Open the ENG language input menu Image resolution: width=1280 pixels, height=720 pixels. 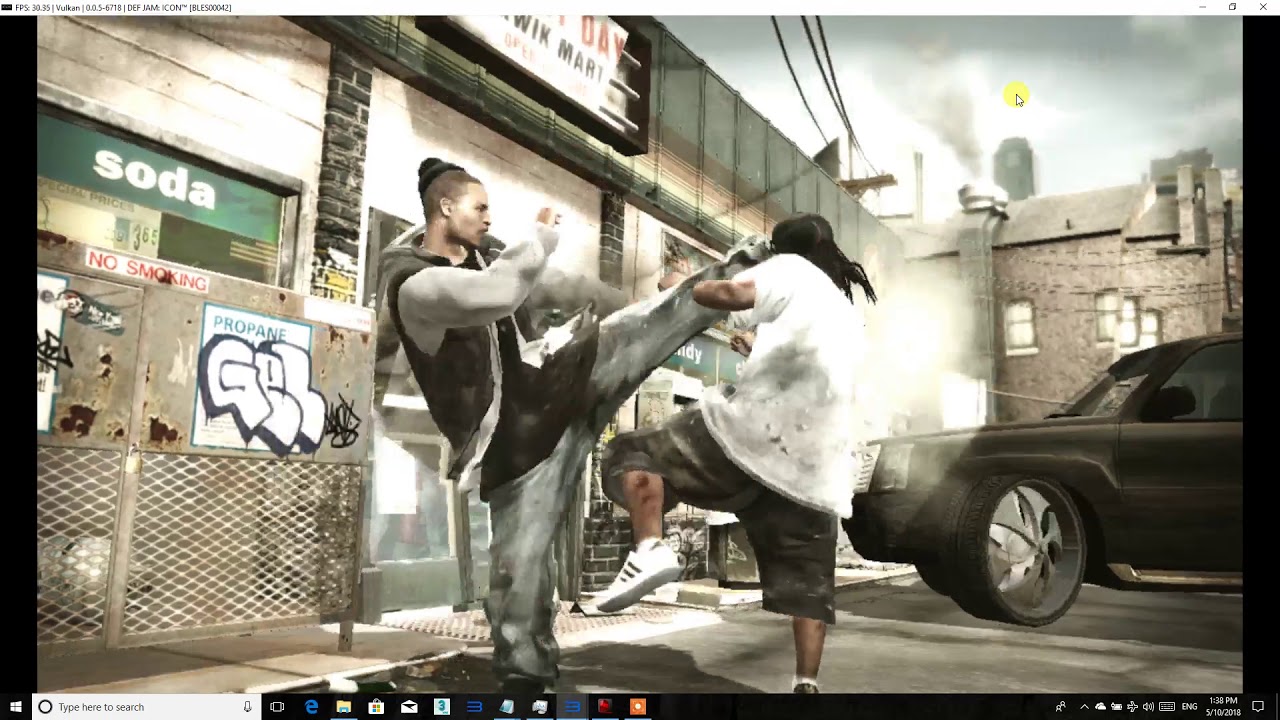point(1190,707)
